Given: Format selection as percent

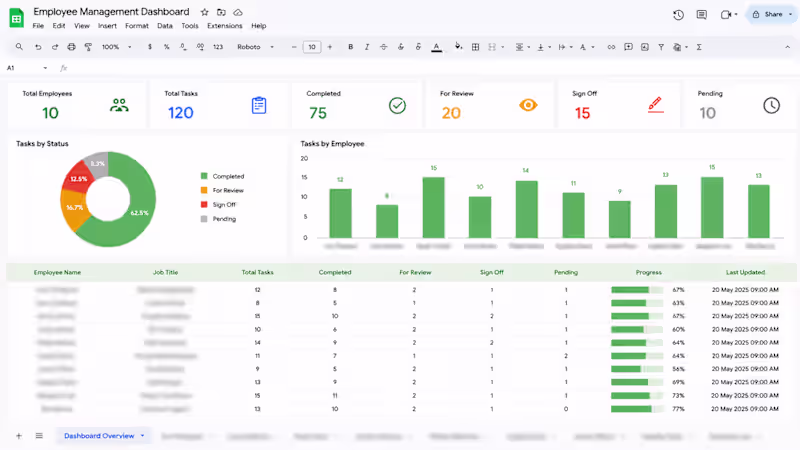Looking at the screenshot, I should 166,47.
